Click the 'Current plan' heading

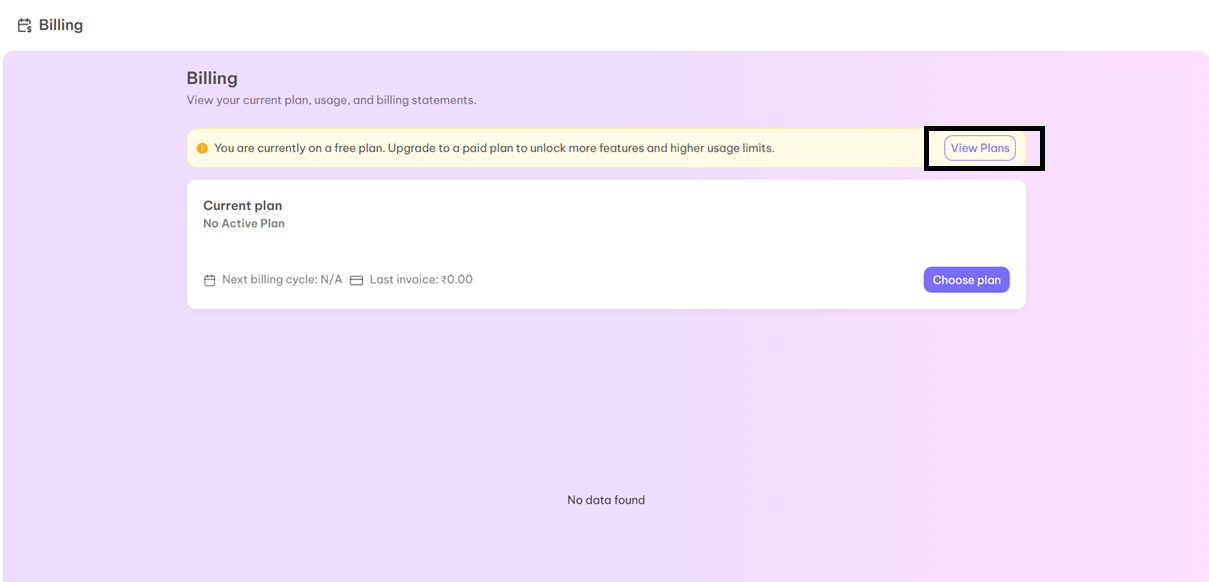click(243, 205)
